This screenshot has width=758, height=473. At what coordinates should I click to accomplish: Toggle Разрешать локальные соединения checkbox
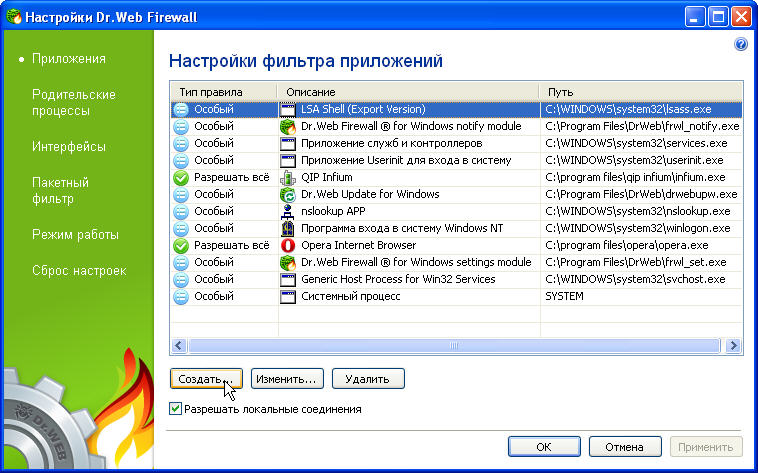(x=175, y=409)
